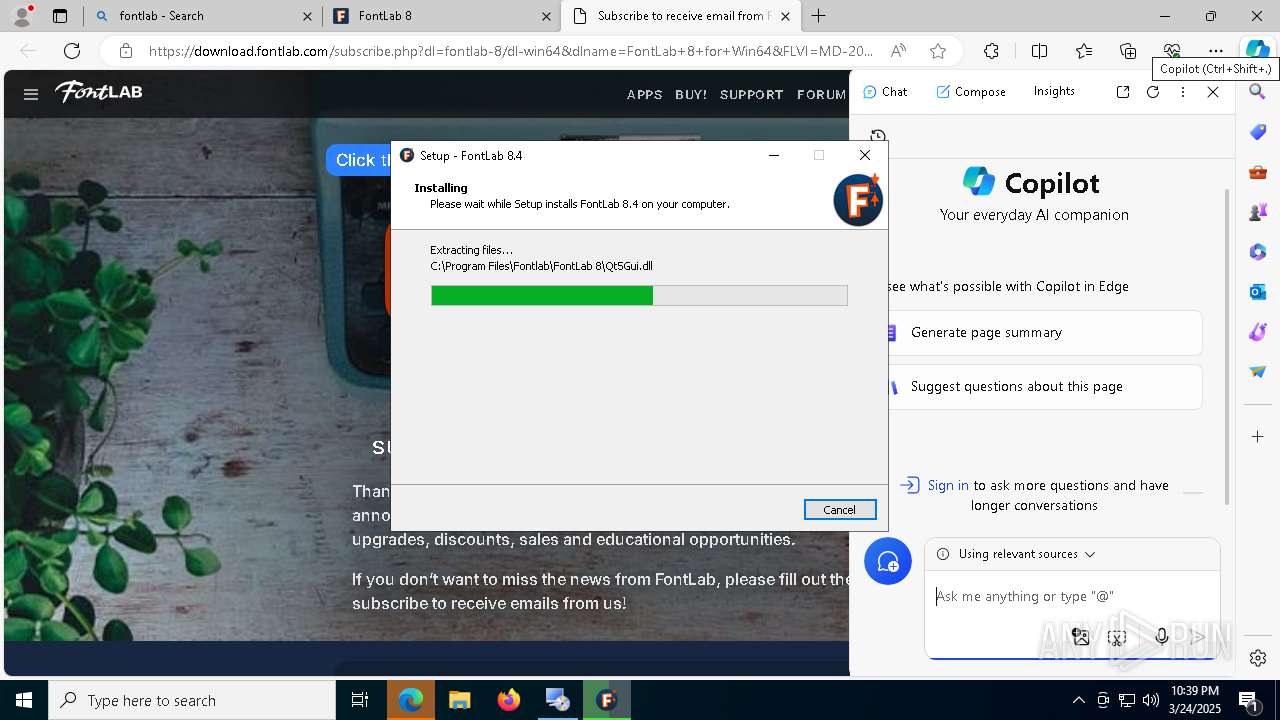Viewport: 1280px width, 720px height.
Task: Refresh the Copilot pane
Action: 1153,92
